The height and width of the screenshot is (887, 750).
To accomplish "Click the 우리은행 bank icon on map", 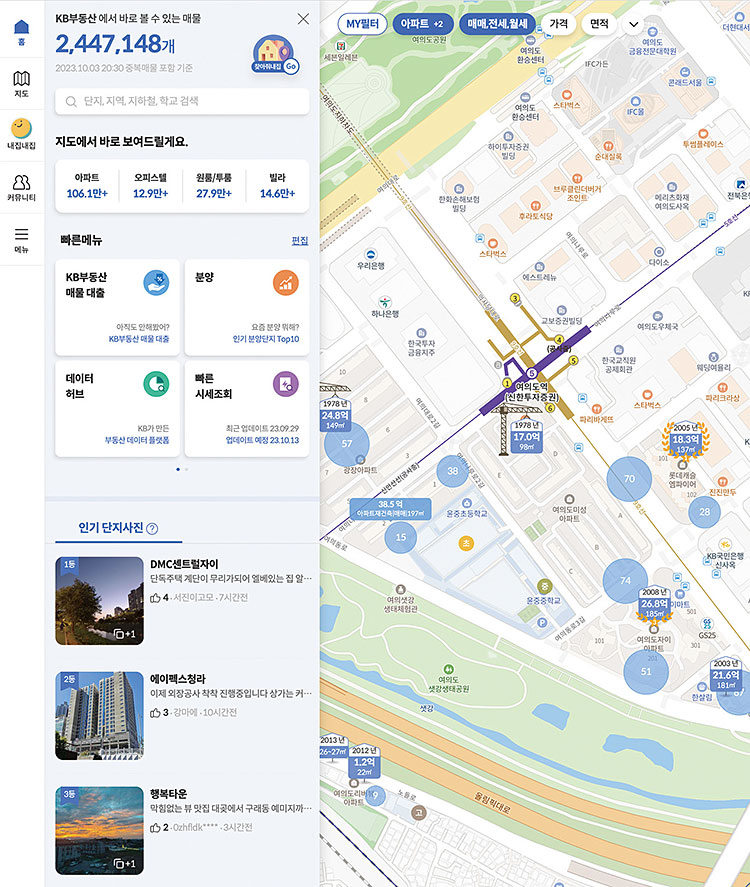I will tap(371, 255).
